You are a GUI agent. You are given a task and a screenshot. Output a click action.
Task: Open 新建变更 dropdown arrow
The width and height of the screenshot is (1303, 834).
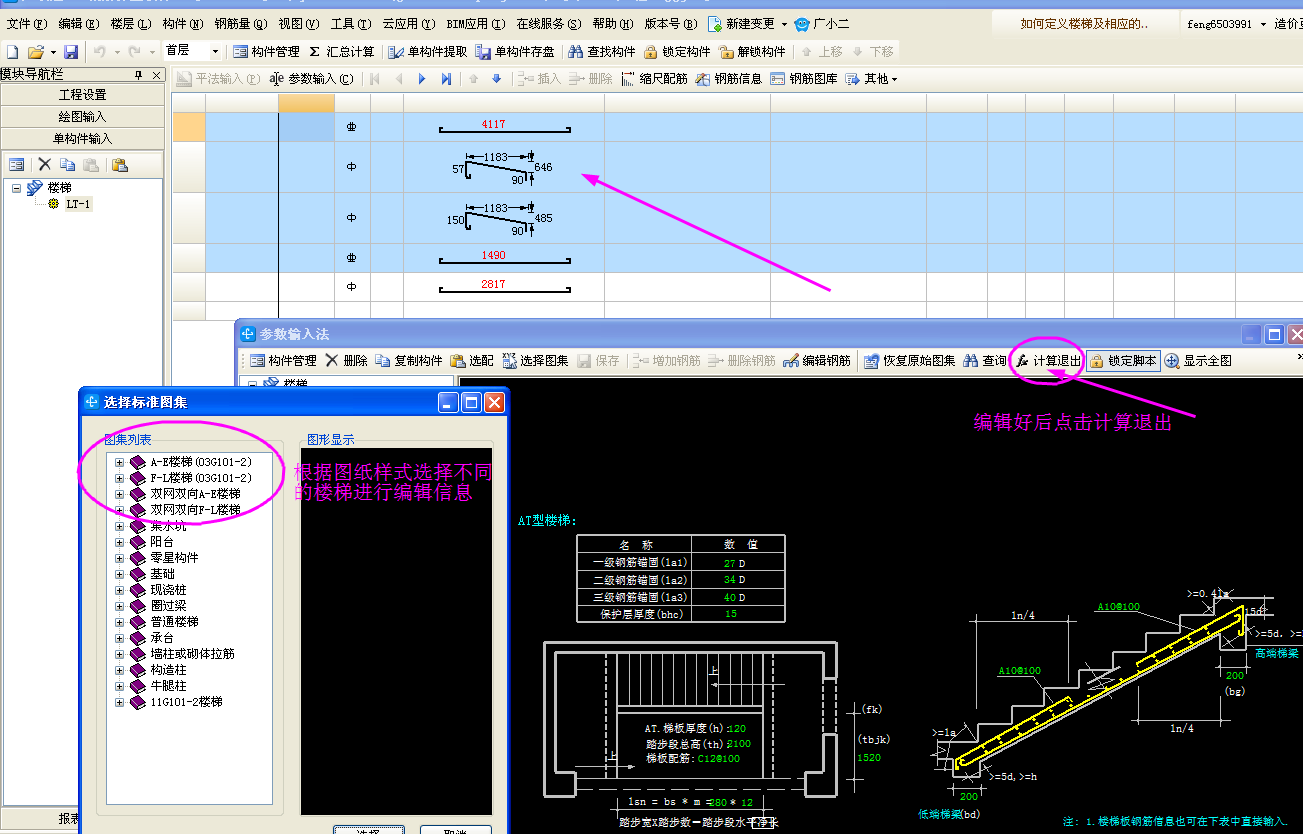click(784, 24)
